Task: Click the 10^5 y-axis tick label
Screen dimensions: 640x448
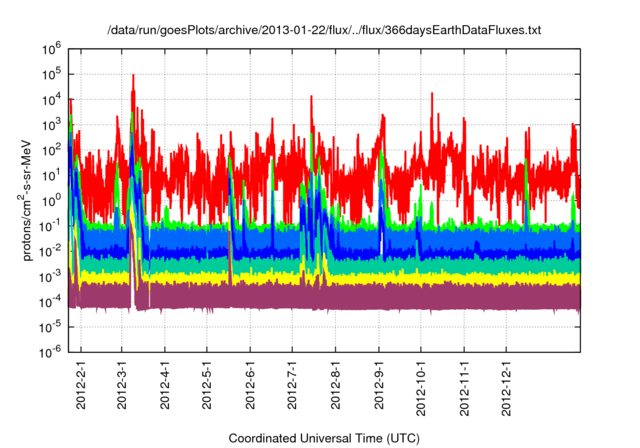Action: coord(51,75)
